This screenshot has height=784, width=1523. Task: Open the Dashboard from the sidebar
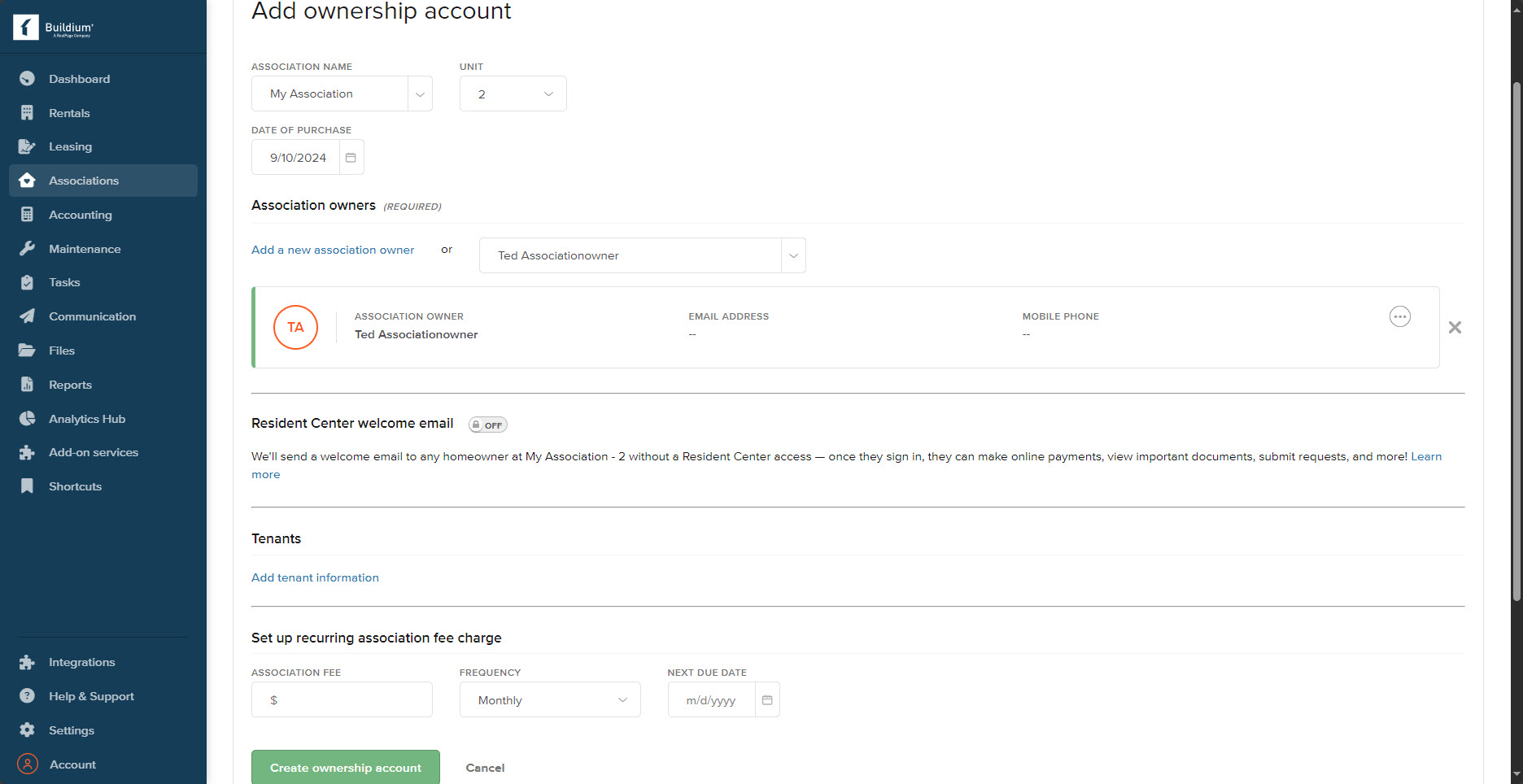(79, 78)
